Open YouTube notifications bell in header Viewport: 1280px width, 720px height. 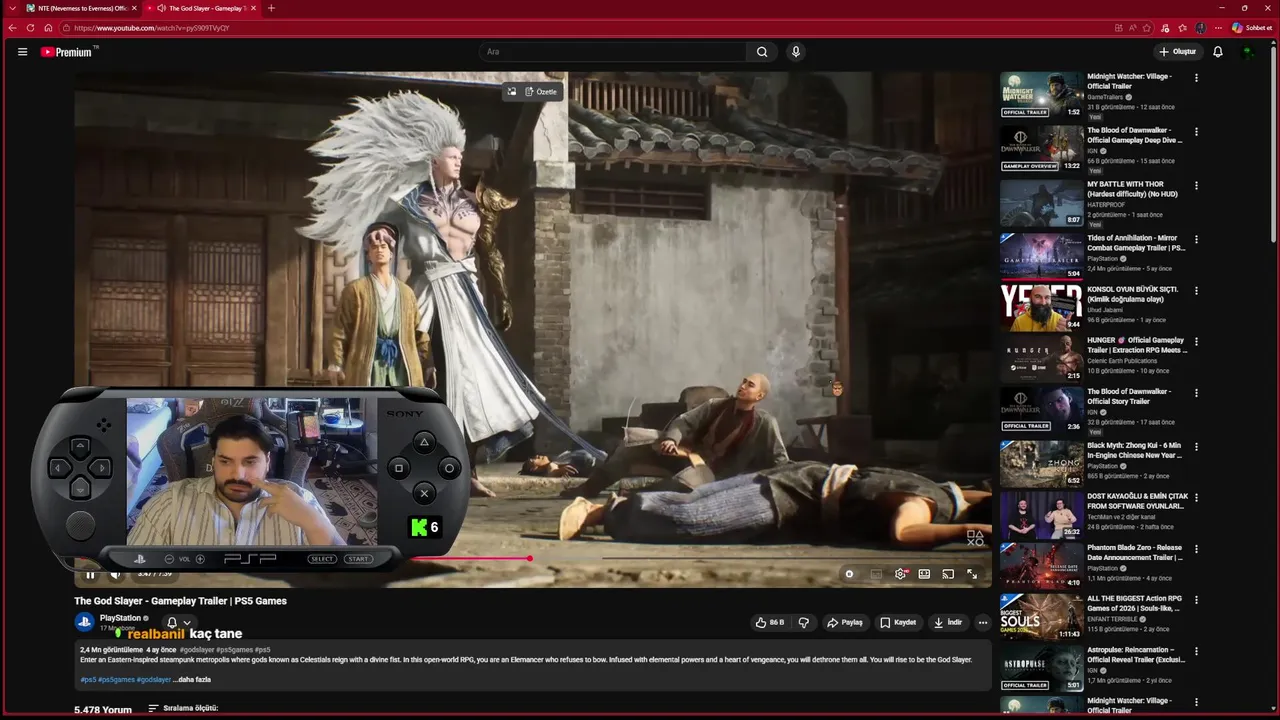(1218, 52)
